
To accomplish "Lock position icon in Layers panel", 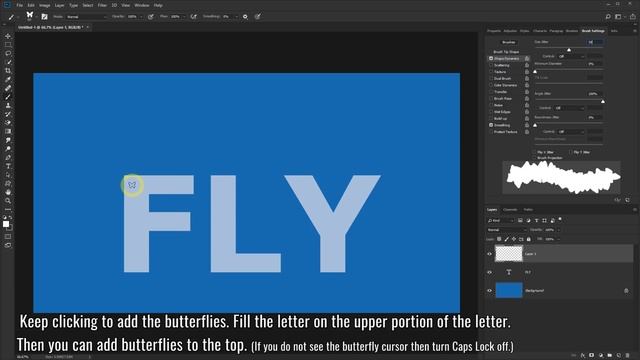I will click(514, 239).
